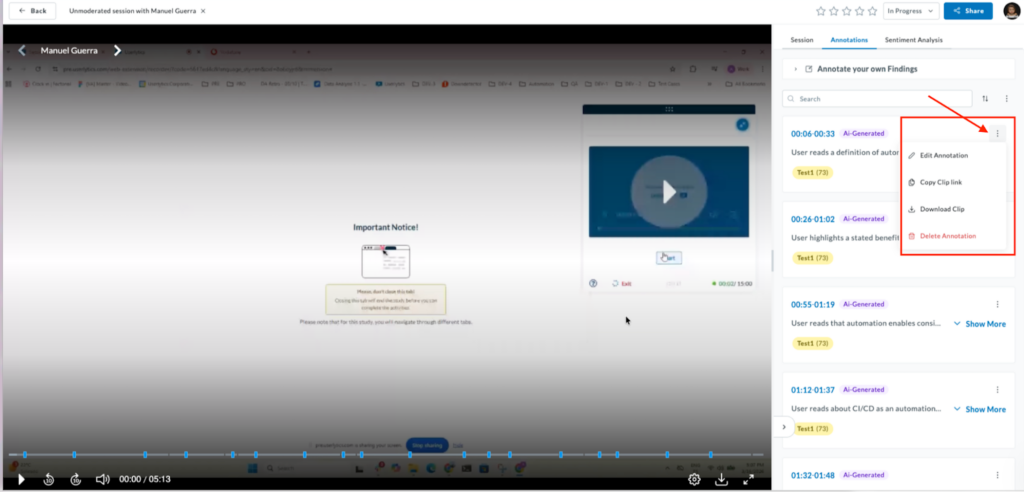Rate the session with the third star
The image size is (1024, 492).
[846, 11]
